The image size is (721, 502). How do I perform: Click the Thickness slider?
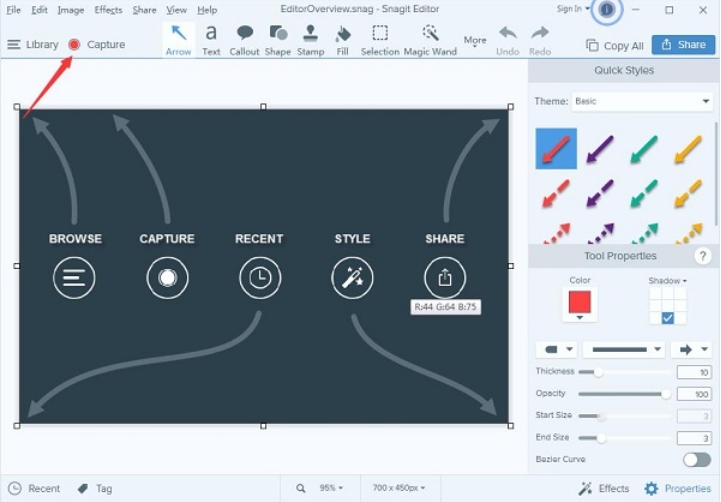[x=624, y=371]
